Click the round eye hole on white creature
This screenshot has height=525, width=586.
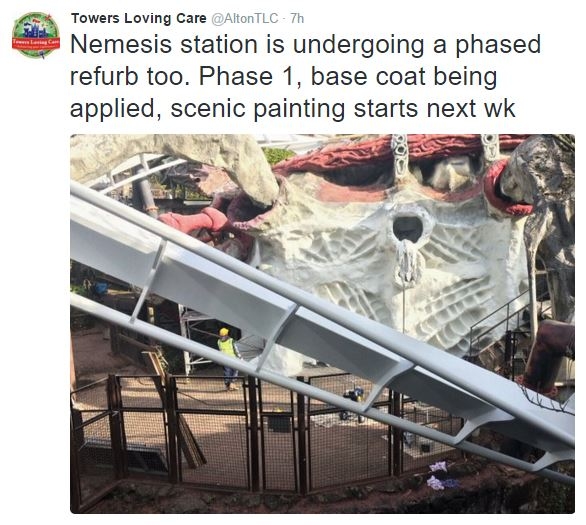coord(407,228)
